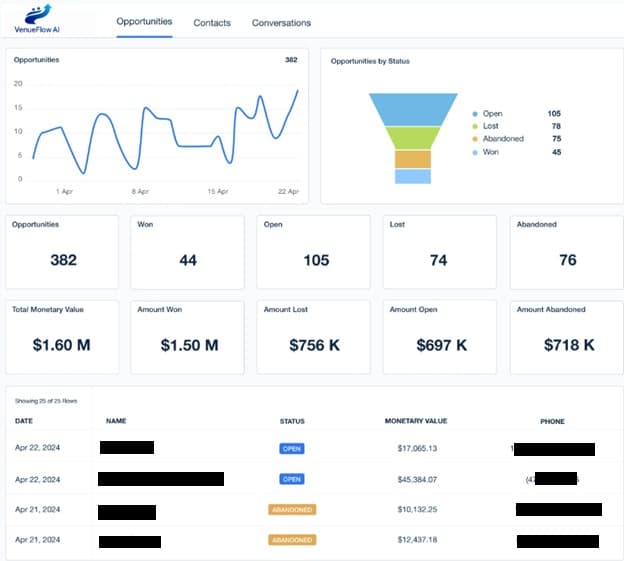
Task: Click the orange Abandoned legend dot
Action: 474,139
